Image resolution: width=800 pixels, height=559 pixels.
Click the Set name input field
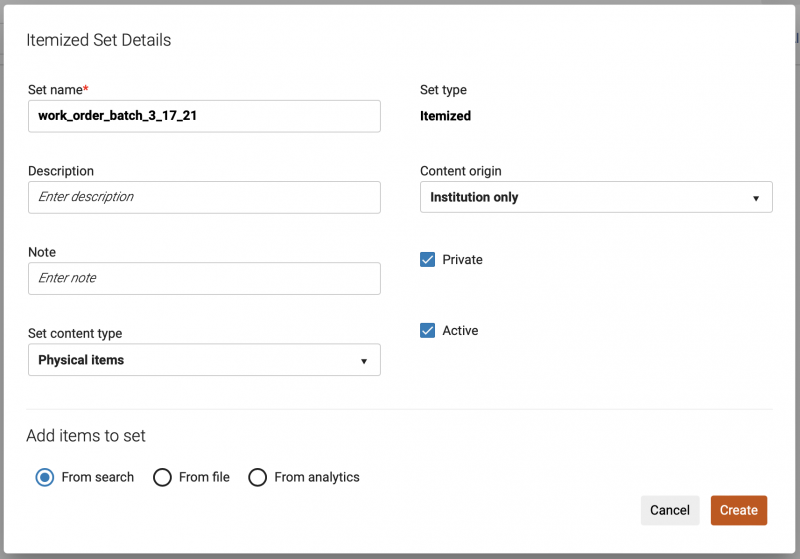[x=204, y=116]
